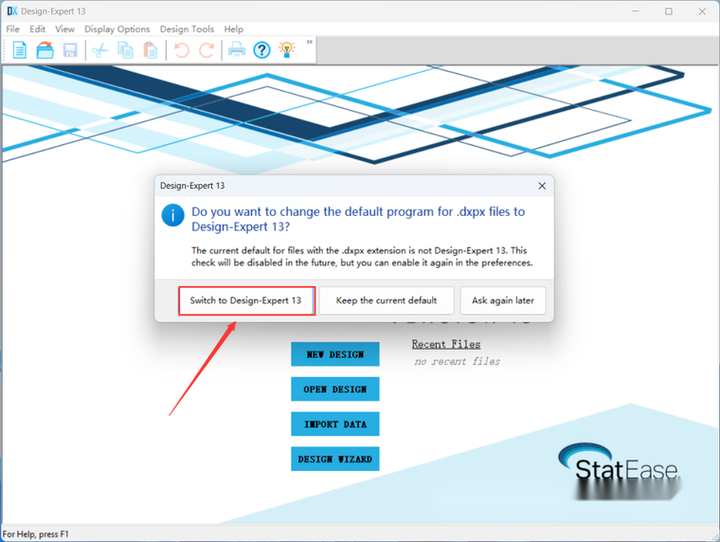Expand toolbar overflow chevron
This screenshot has height=542, width=720.
[x=309, y=42]
